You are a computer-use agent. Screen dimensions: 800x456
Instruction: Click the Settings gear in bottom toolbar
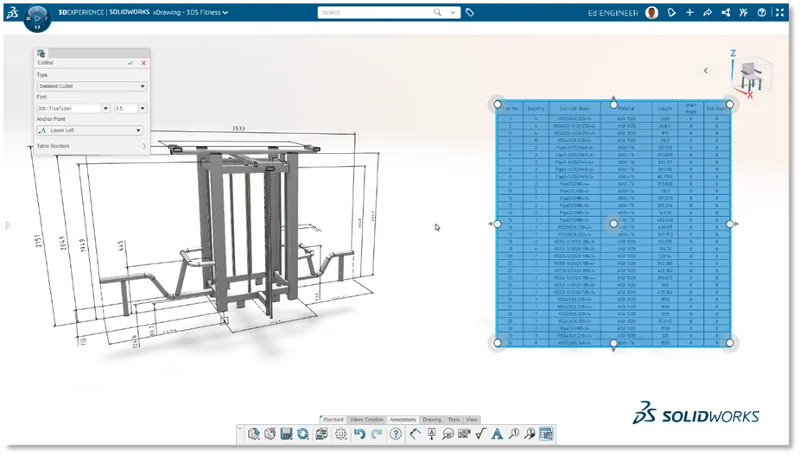340,434
